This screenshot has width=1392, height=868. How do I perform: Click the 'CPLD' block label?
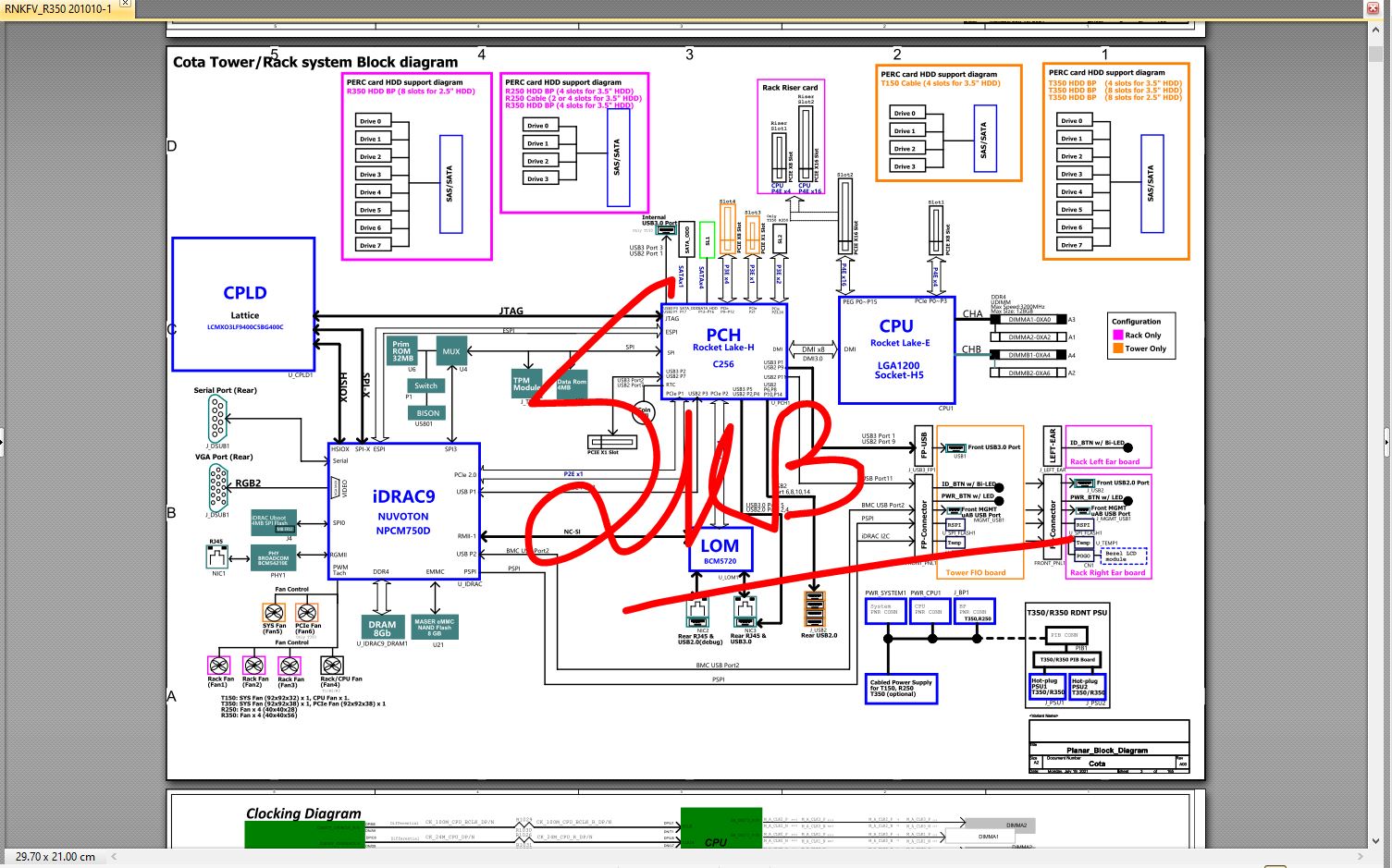tap(245, 293)
